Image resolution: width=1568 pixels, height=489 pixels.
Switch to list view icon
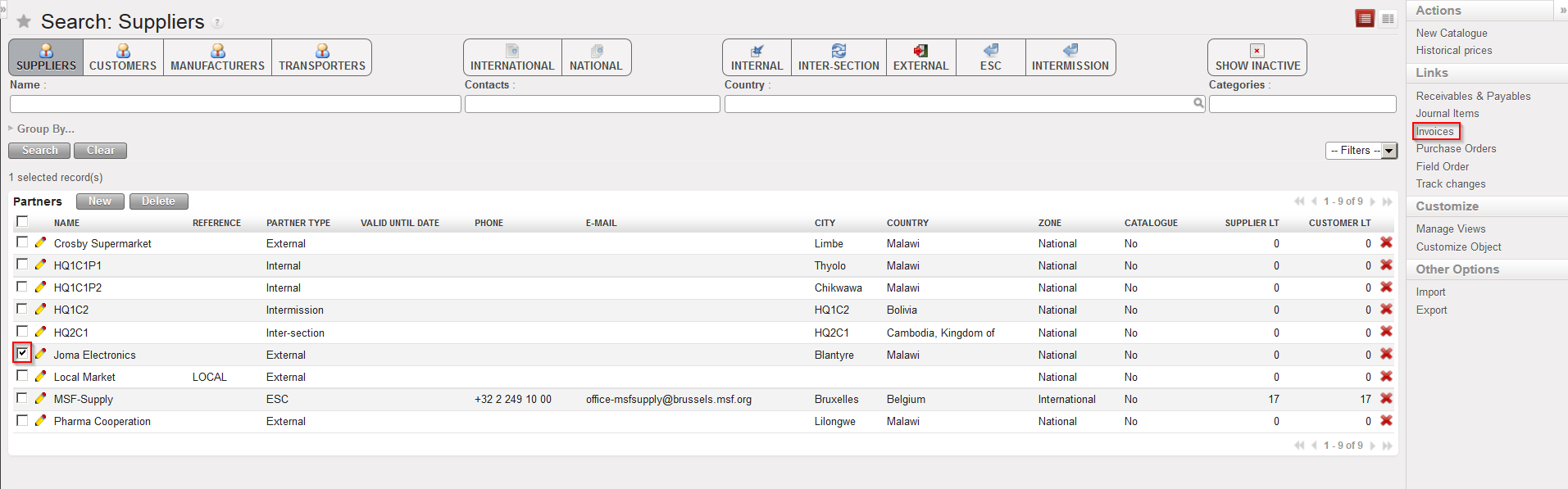[x=1365, y=19]
